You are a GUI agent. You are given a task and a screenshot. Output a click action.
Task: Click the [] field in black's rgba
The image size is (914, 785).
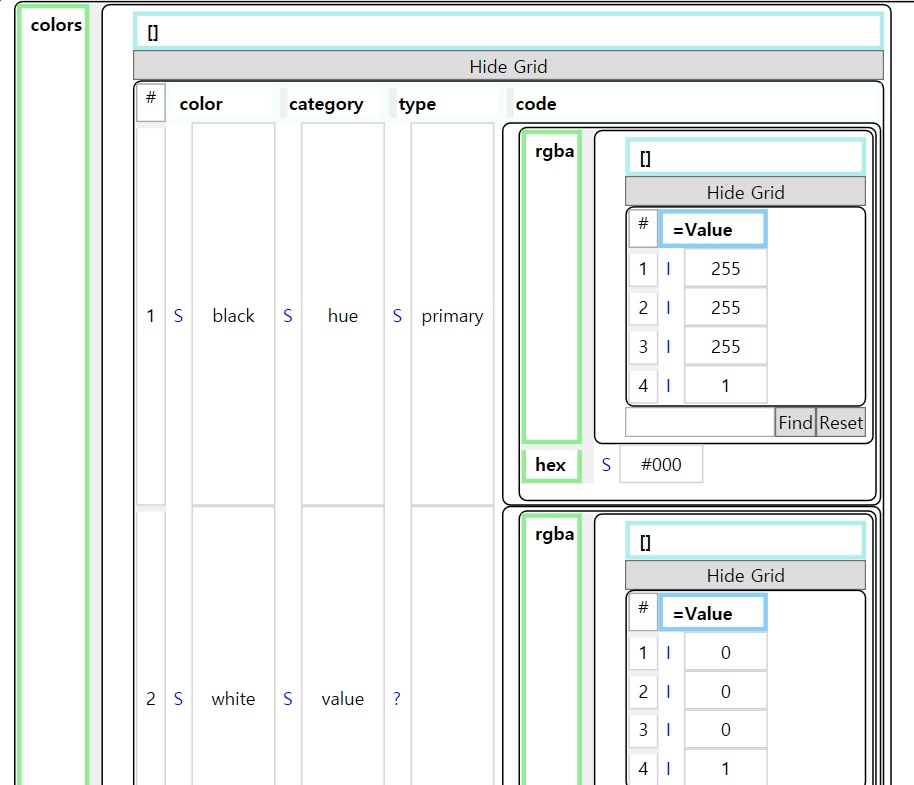click(x=745, y=157)
